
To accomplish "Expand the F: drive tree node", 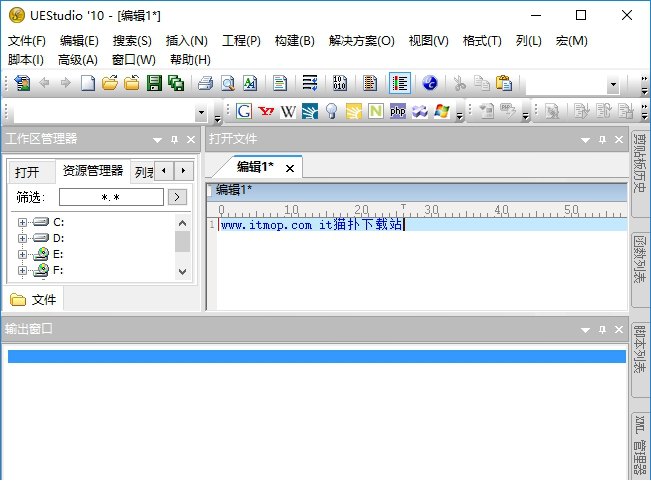I will (22, 271).
